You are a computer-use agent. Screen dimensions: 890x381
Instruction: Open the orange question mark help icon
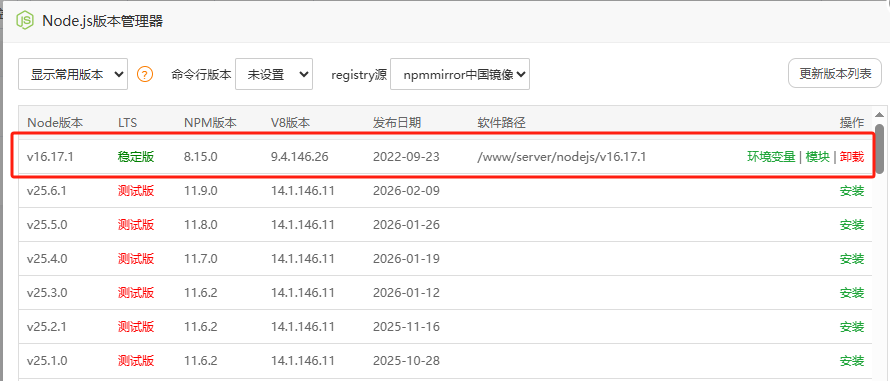pos(145,74)
